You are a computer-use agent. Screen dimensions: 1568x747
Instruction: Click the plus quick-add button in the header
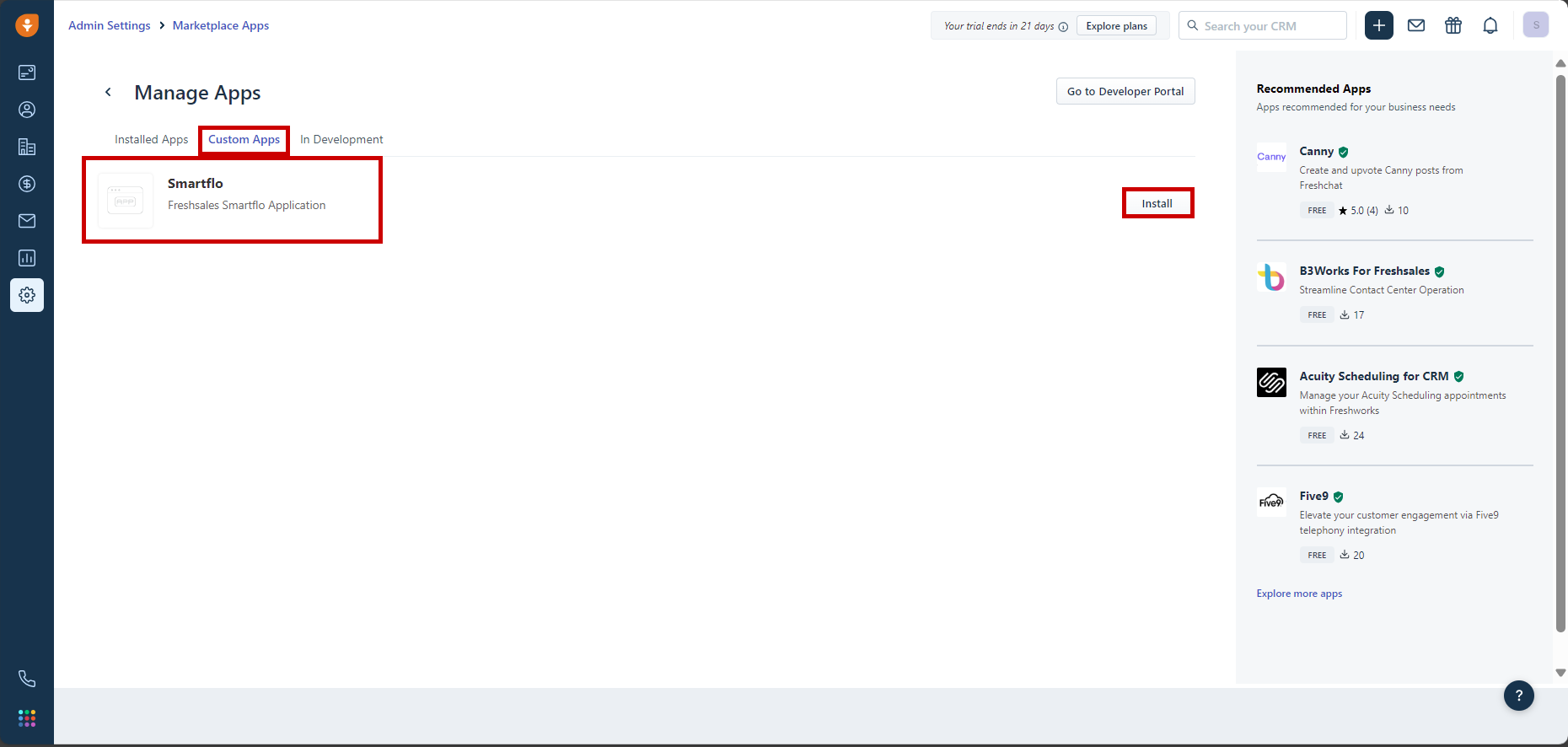tap(1379, 25)
